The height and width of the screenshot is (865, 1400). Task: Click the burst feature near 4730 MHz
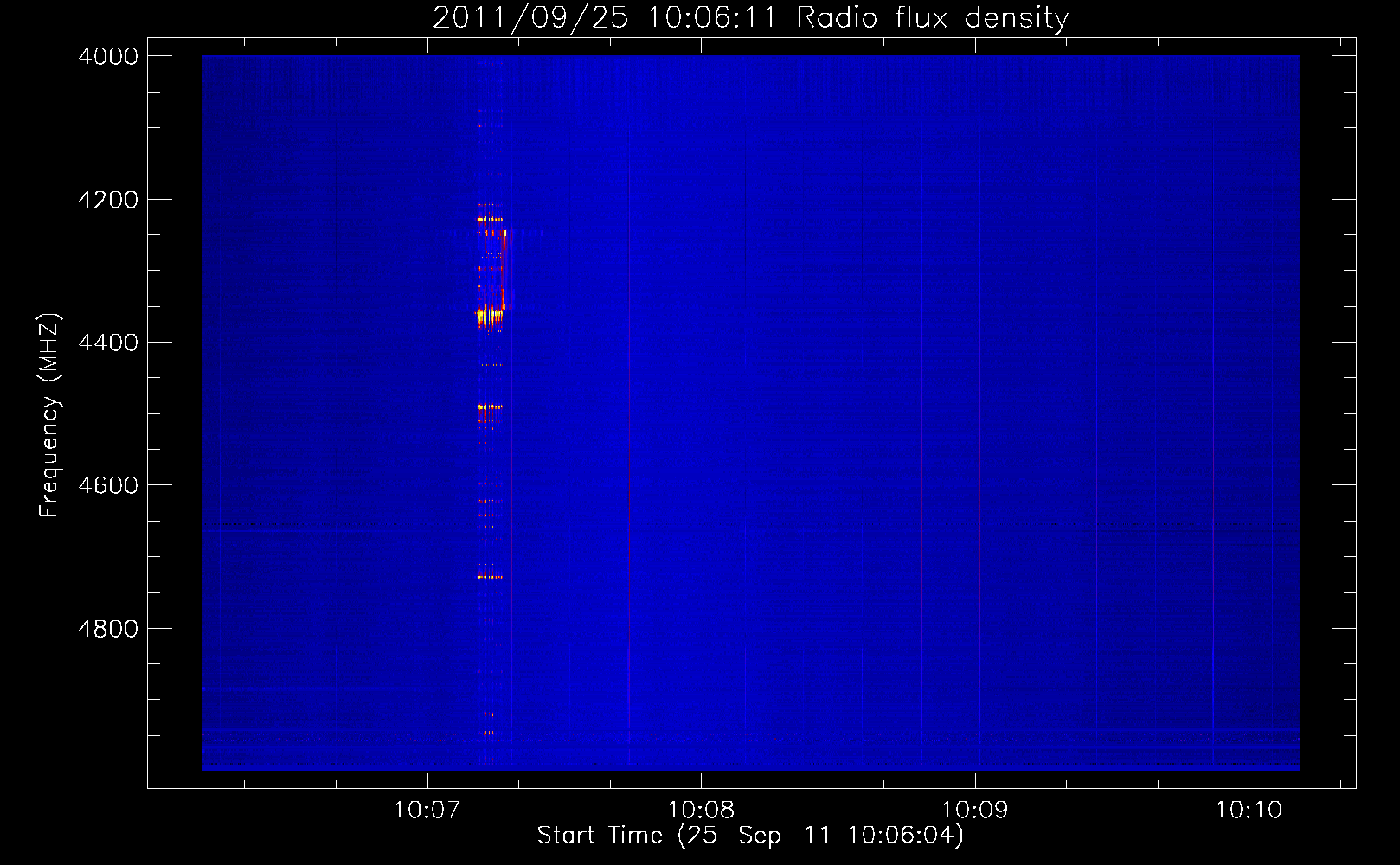point(490,577)
